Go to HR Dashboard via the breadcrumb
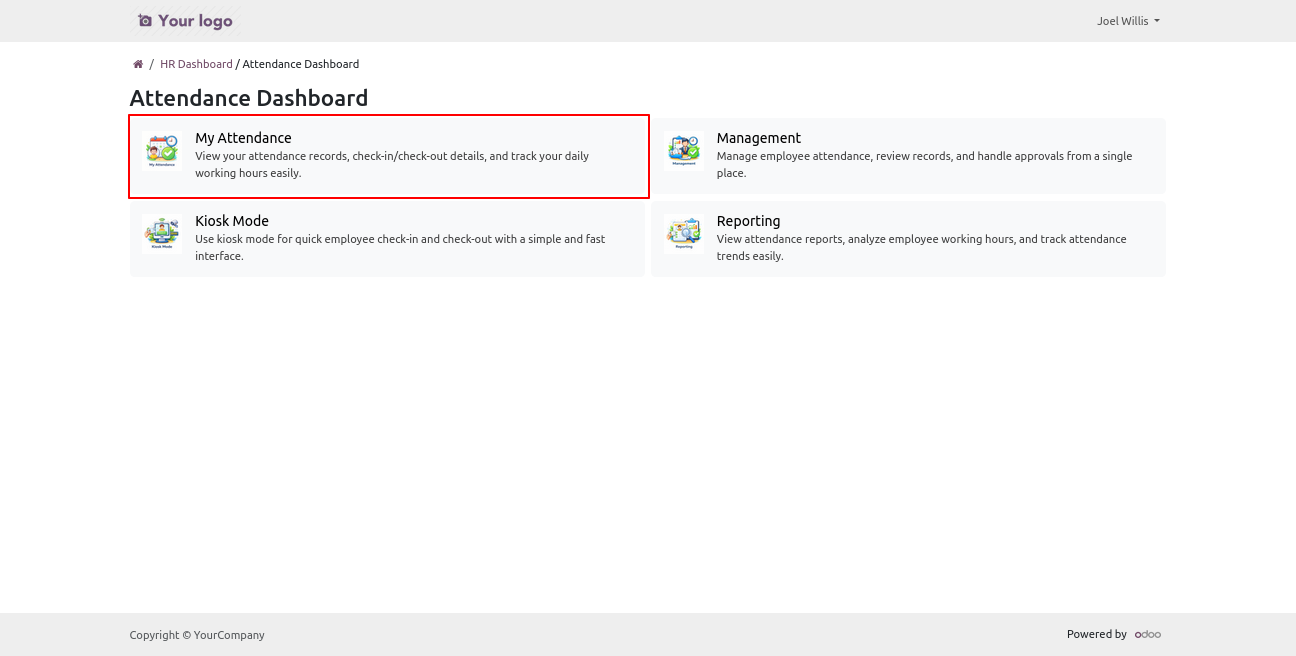 tap(196, 64)
